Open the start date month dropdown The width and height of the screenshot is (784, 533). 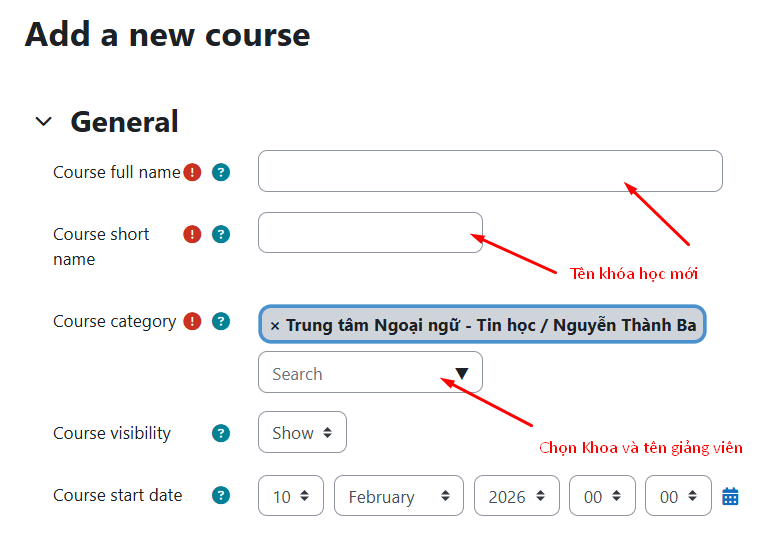coord(398,496)
